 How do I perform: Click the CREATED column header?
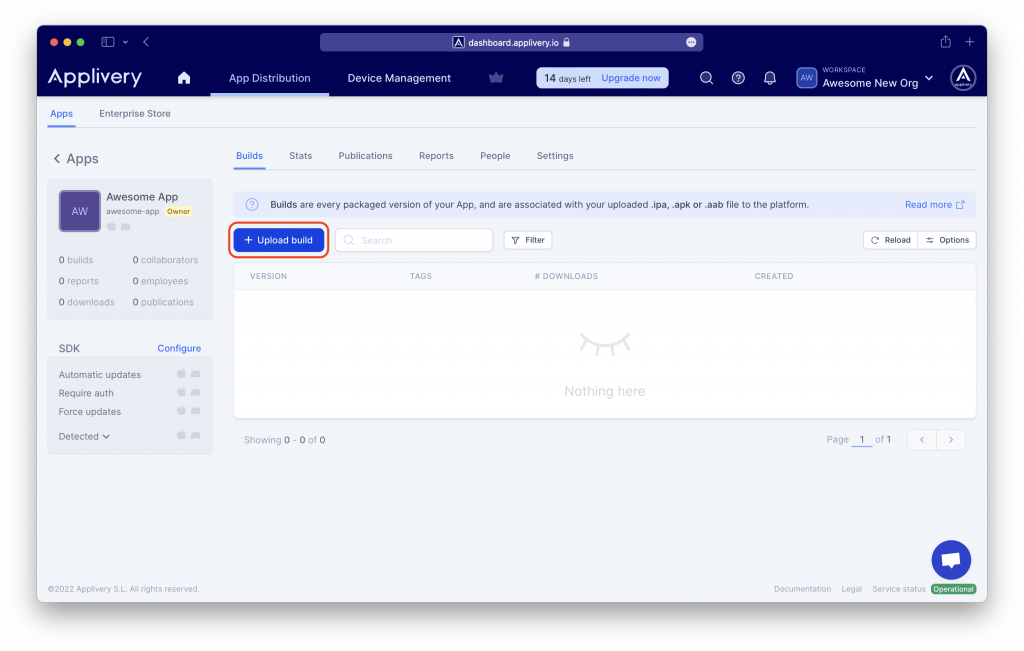(x=774, y=276)
